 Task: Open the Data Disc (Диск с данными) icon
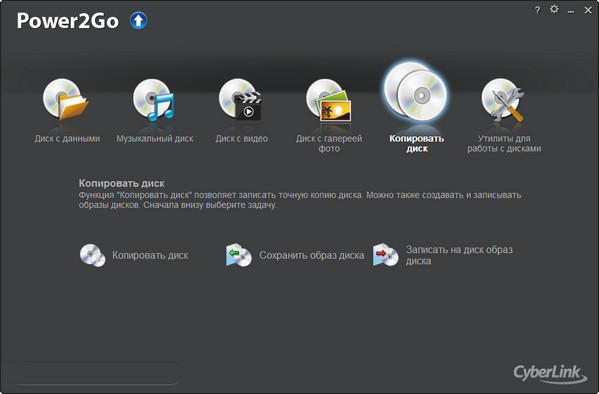pyautogui.click(x=66, y=99)
